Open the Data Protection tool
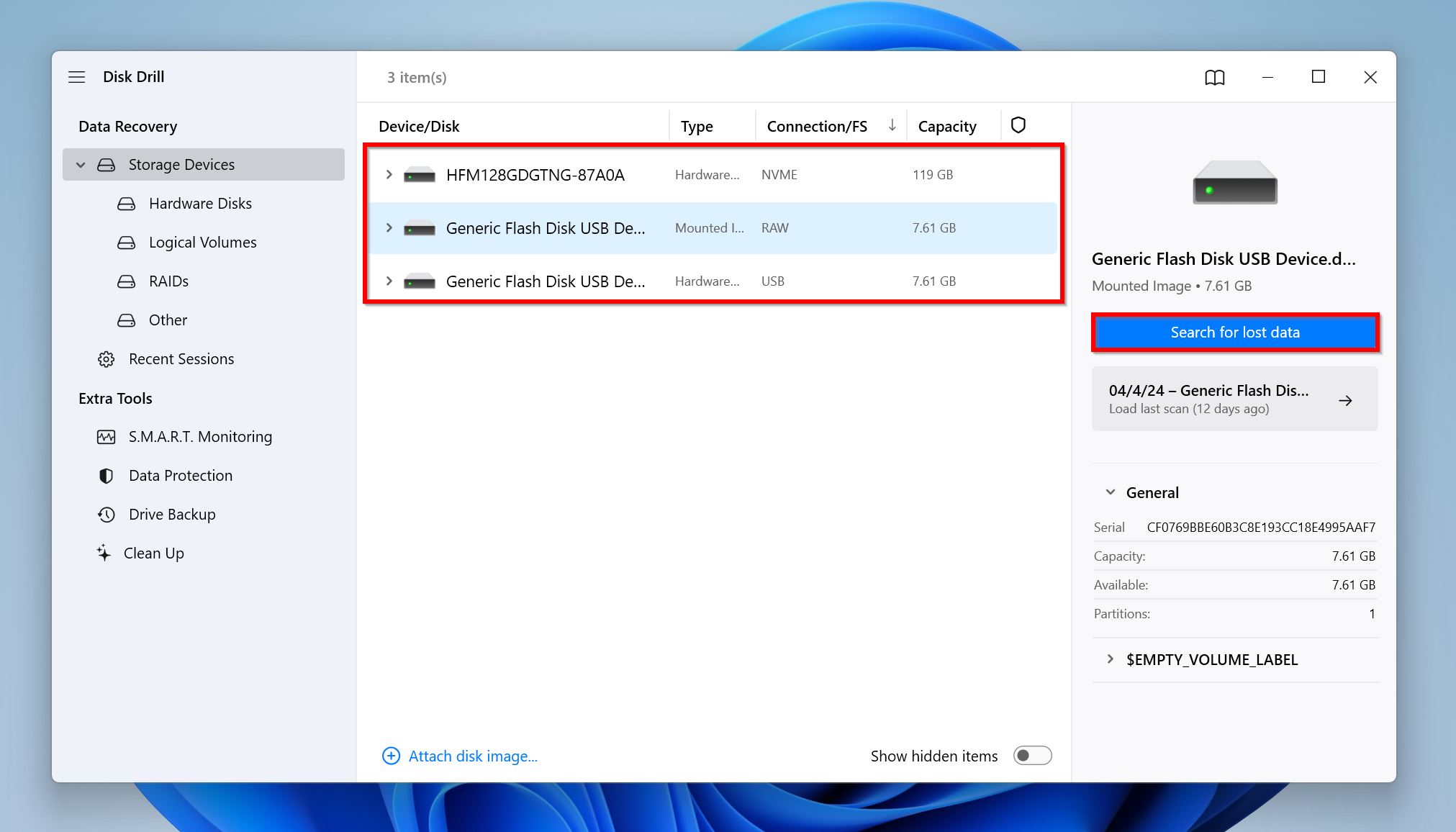Screen dimensions: 1456x832 pyautogui.click(x=181, y=475)
